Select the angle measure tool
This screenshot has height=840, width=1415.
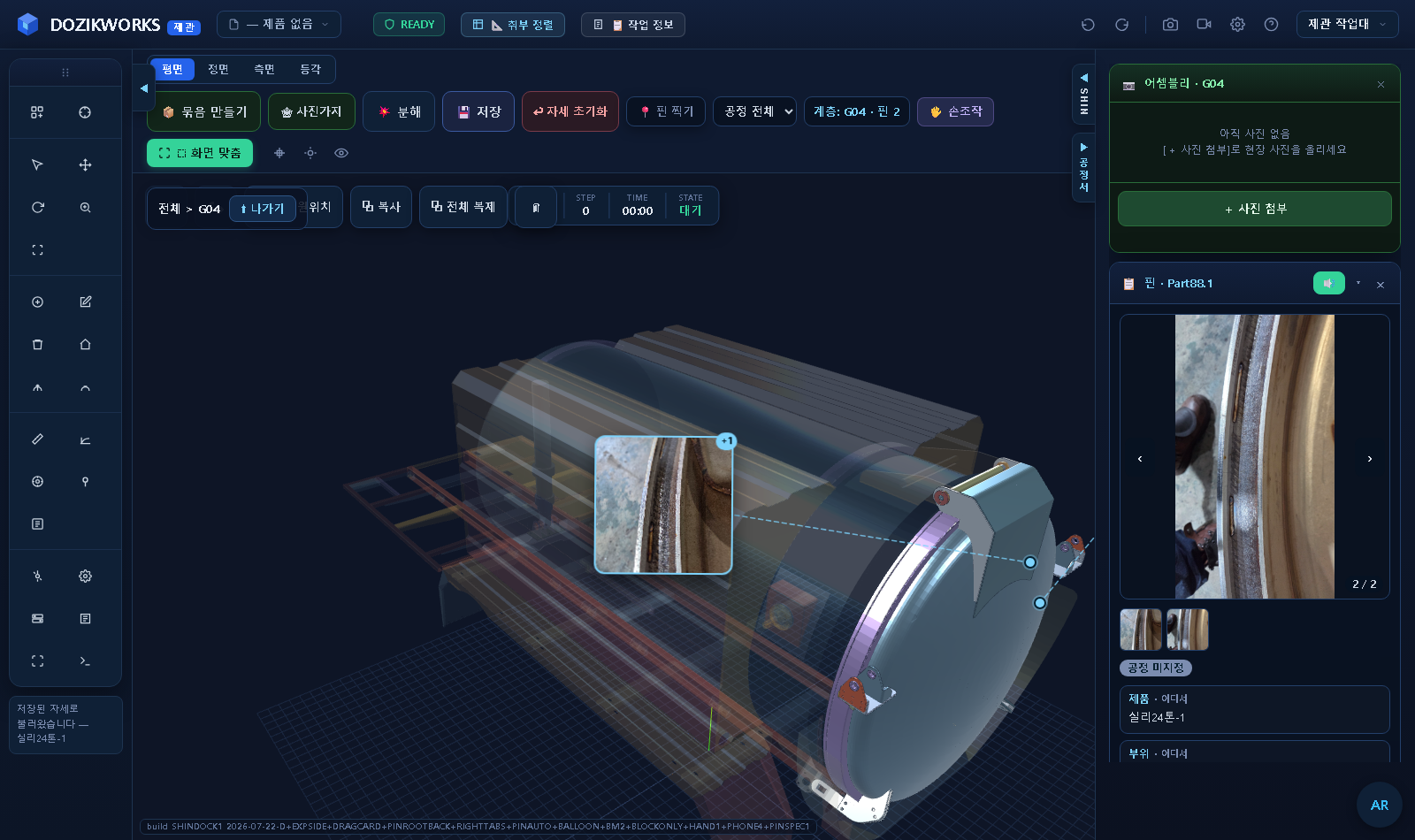85,439
